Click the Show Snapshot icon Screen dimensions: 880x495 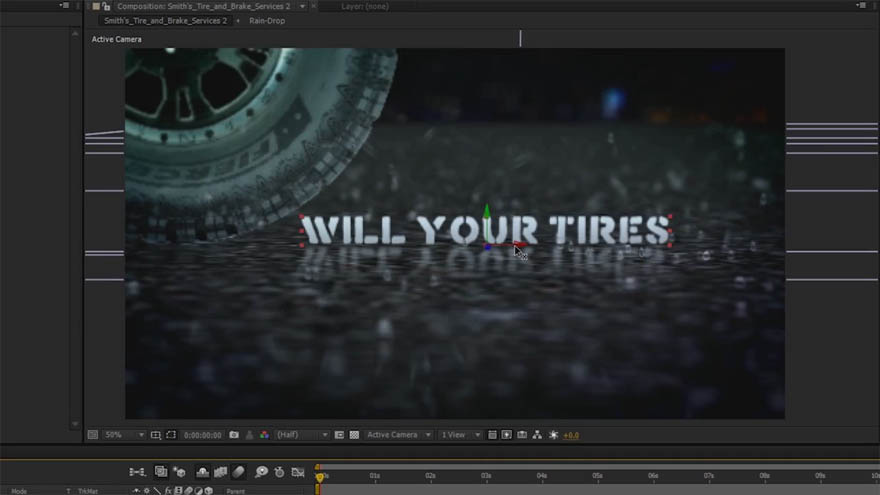pos(249,435)
